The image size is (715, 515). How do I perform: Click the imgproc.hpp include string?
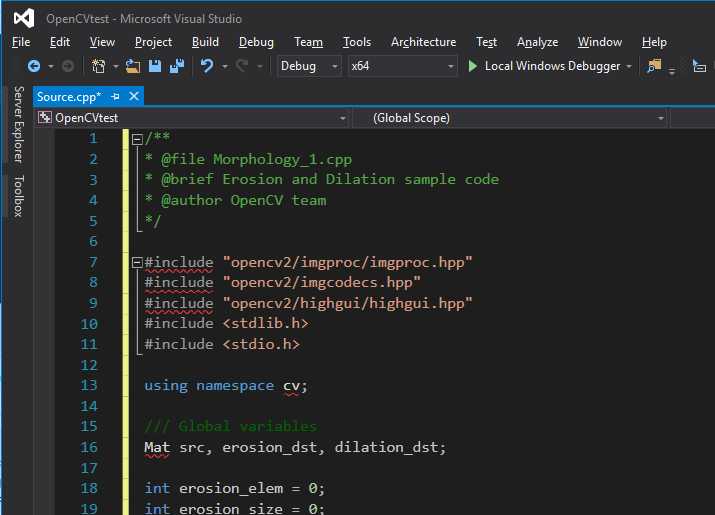[347, 262]
